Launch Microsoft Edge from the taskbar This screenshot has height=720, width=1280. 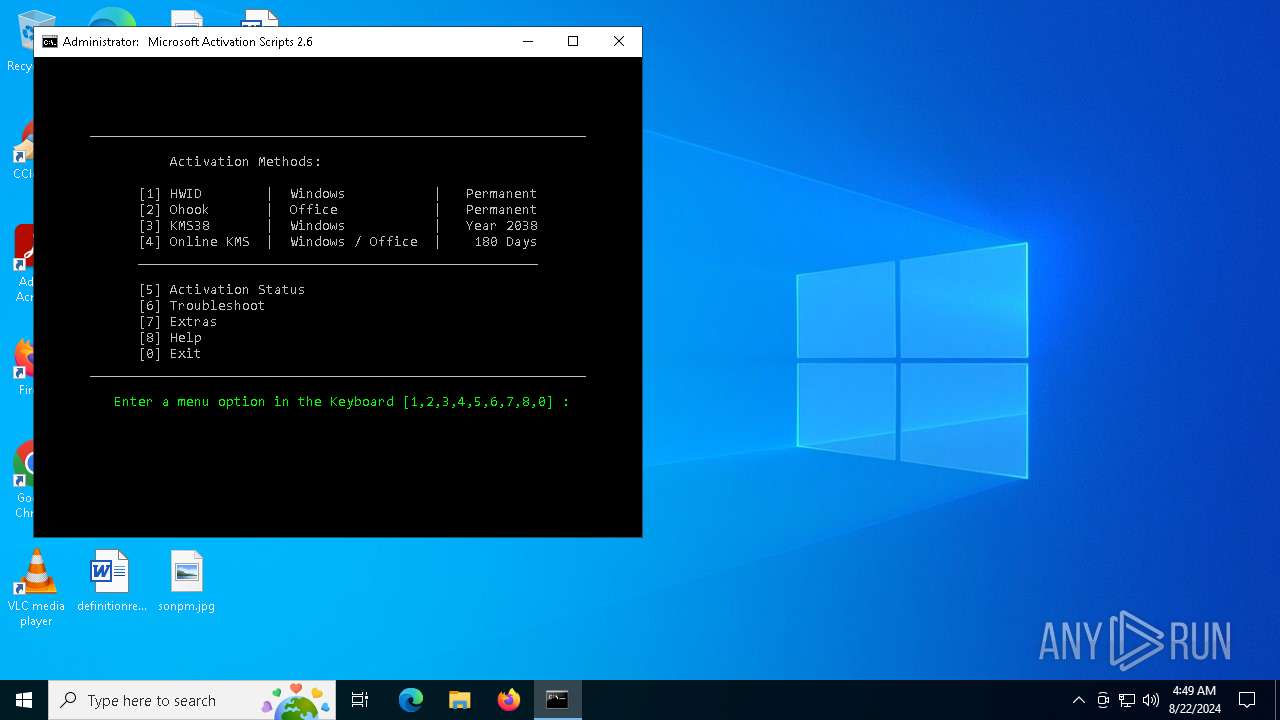click(411, 700)
